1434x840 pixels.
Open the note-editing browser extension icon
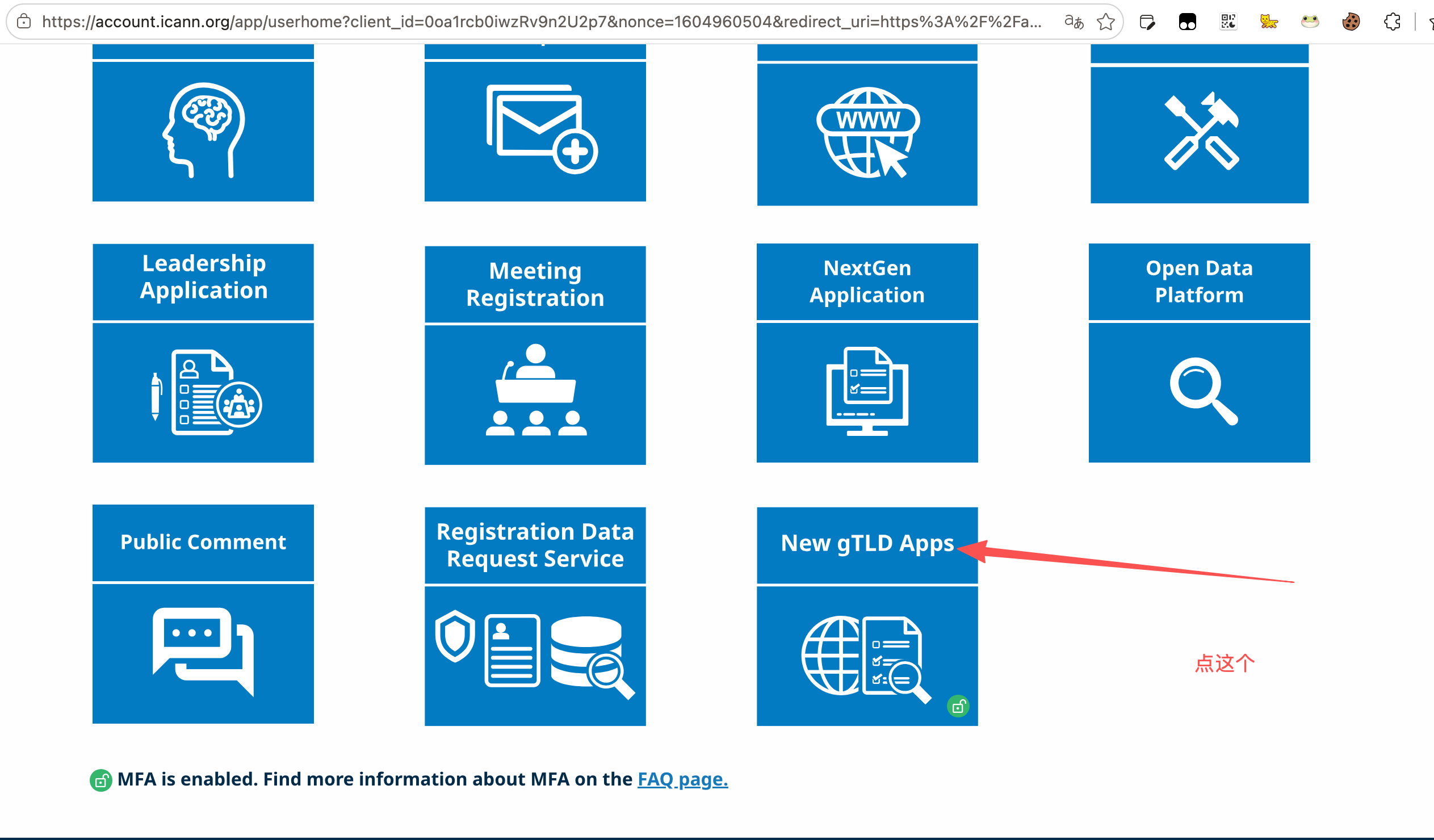[x=1147, y=22]
